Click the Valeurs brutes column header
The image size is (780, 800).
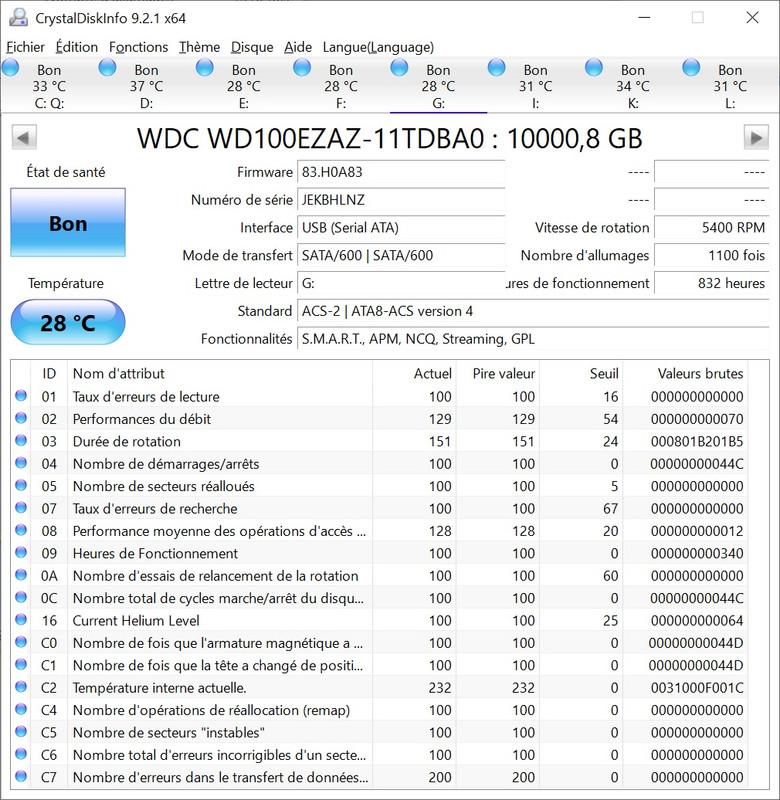click(x=685, y=373)
